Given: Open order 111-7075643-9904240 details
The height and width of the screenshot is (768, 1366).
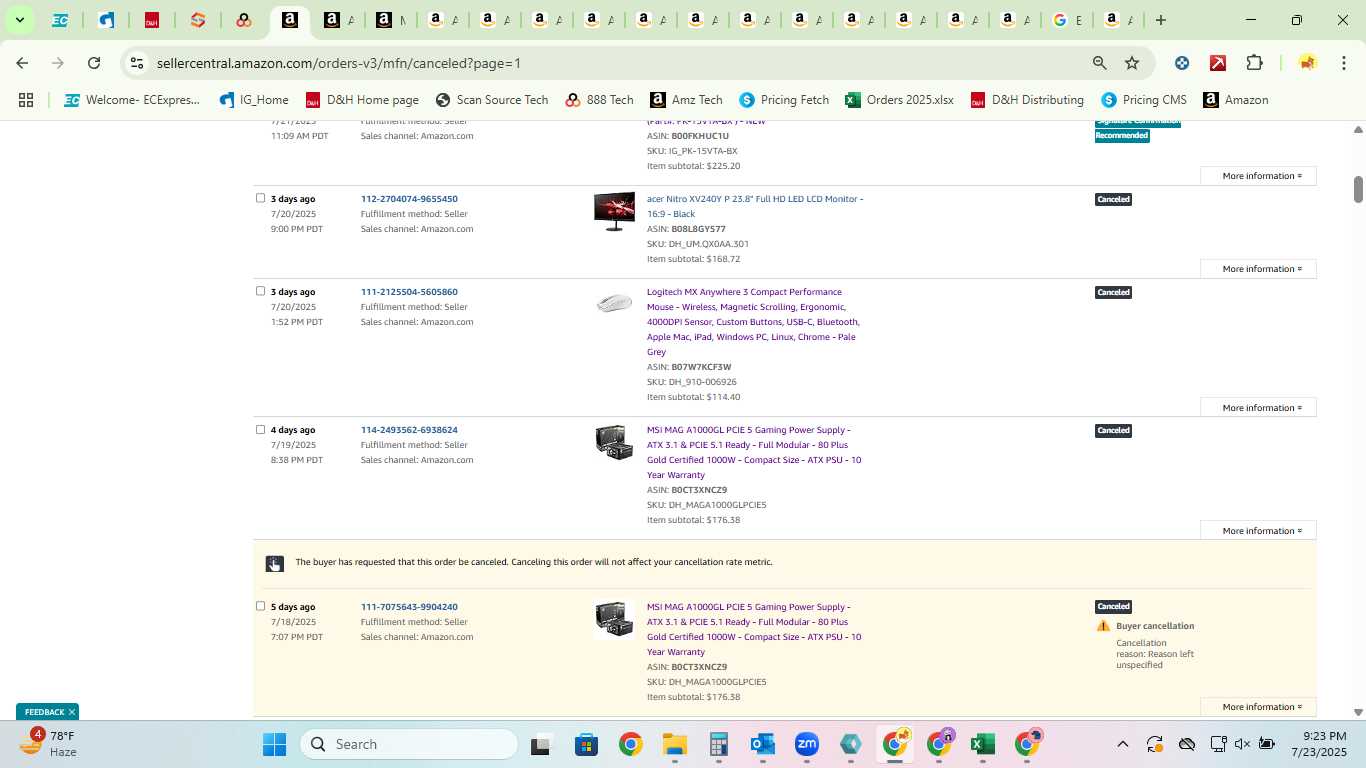Looking at the screenshot, I should pyautogui.click(x=409, y=607).
